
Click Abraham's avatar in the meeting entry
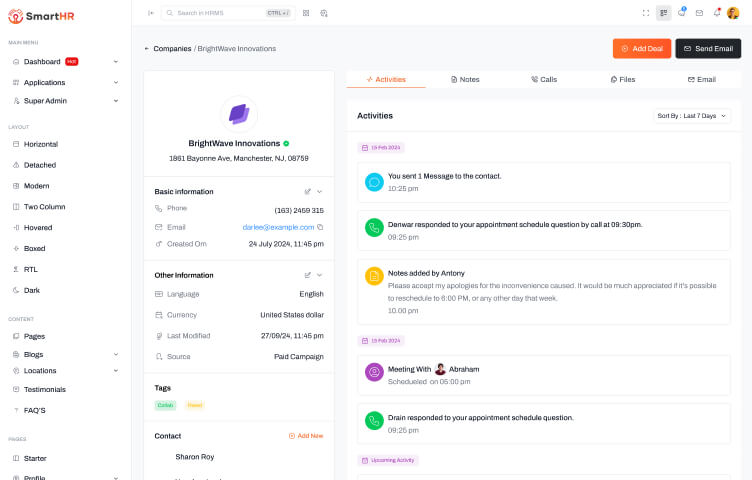pos(440,369)
